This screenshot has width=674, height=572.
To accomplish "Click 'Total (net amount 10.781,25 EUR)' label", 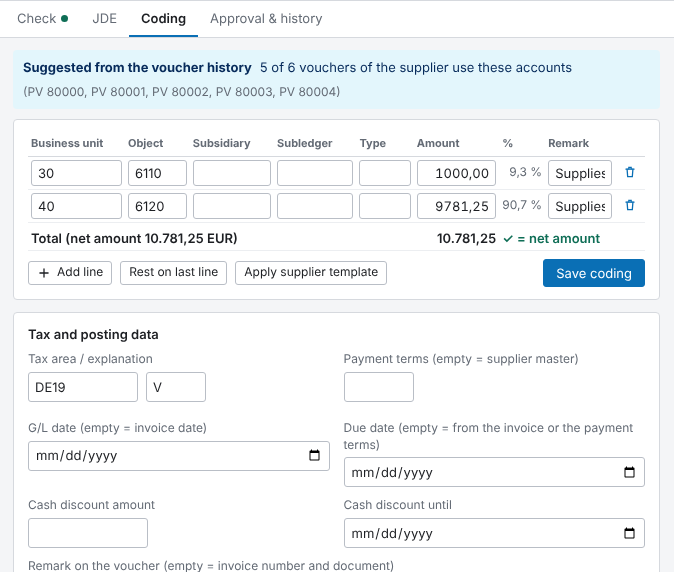I will (x=134, y=239).
